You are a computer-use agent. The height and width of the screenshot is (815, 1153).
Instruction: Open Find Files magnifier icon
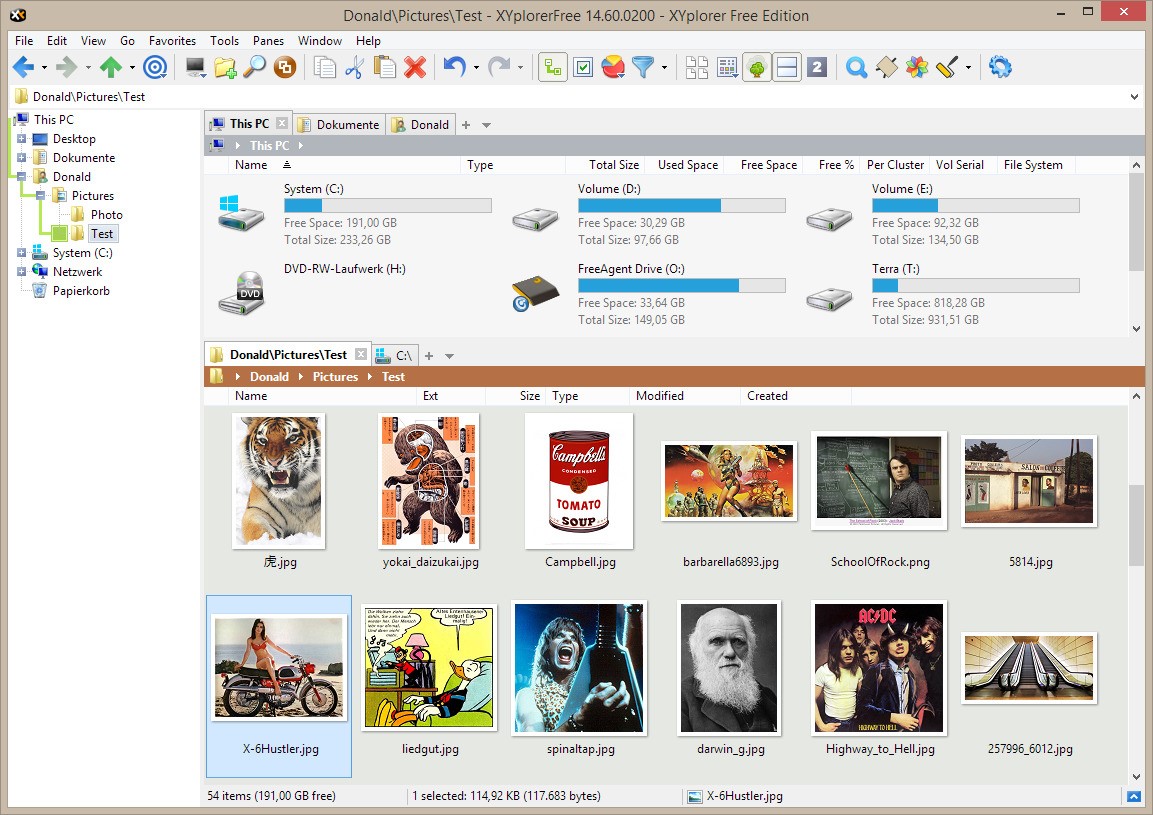(254, 68)
